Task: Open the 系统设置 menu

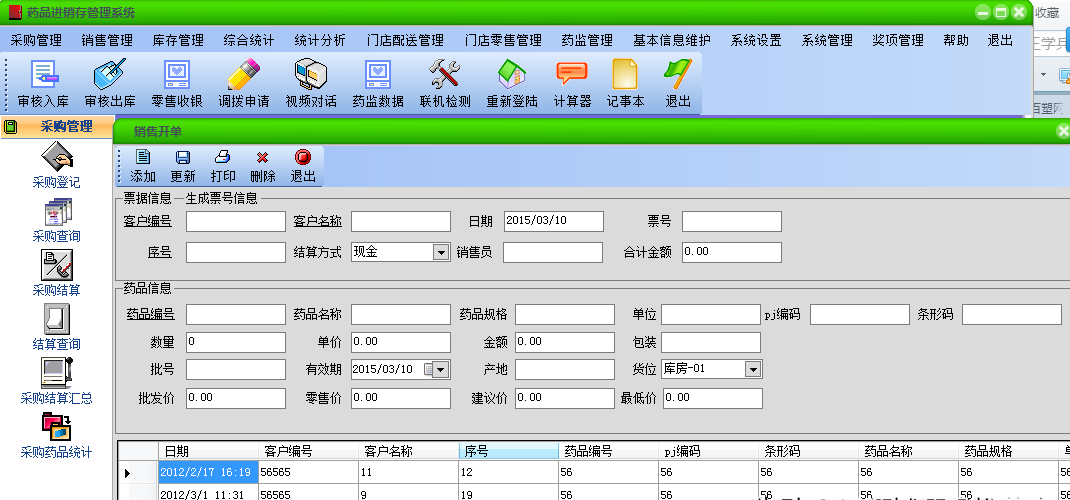Action: point(756,40)
